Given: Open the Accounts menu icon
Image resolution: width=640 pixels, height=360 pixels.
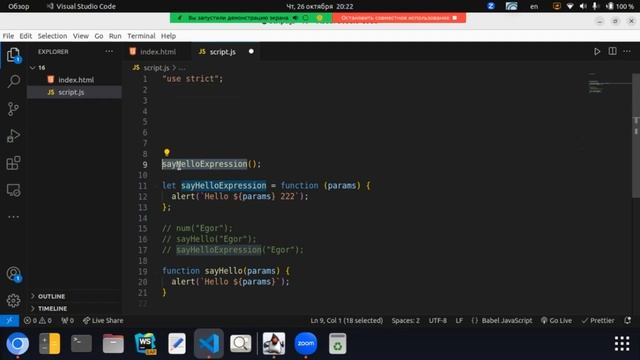Looking at the screenshot, I should [13, 274].
